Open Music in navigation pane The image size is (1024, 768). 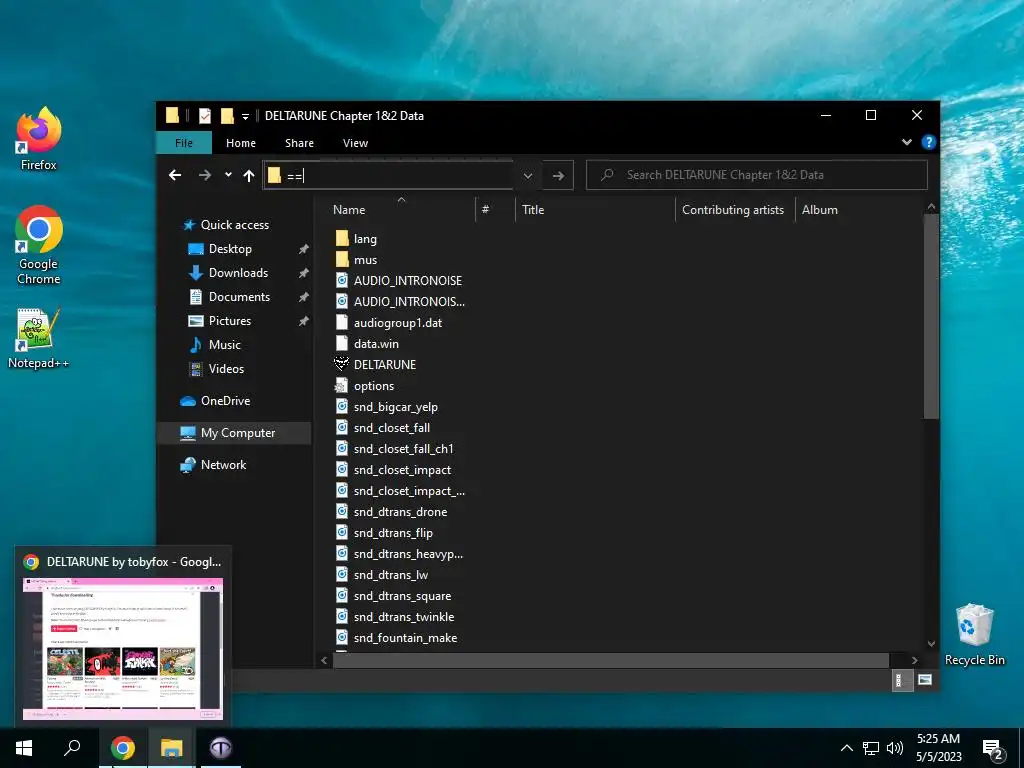coord(215,345)
